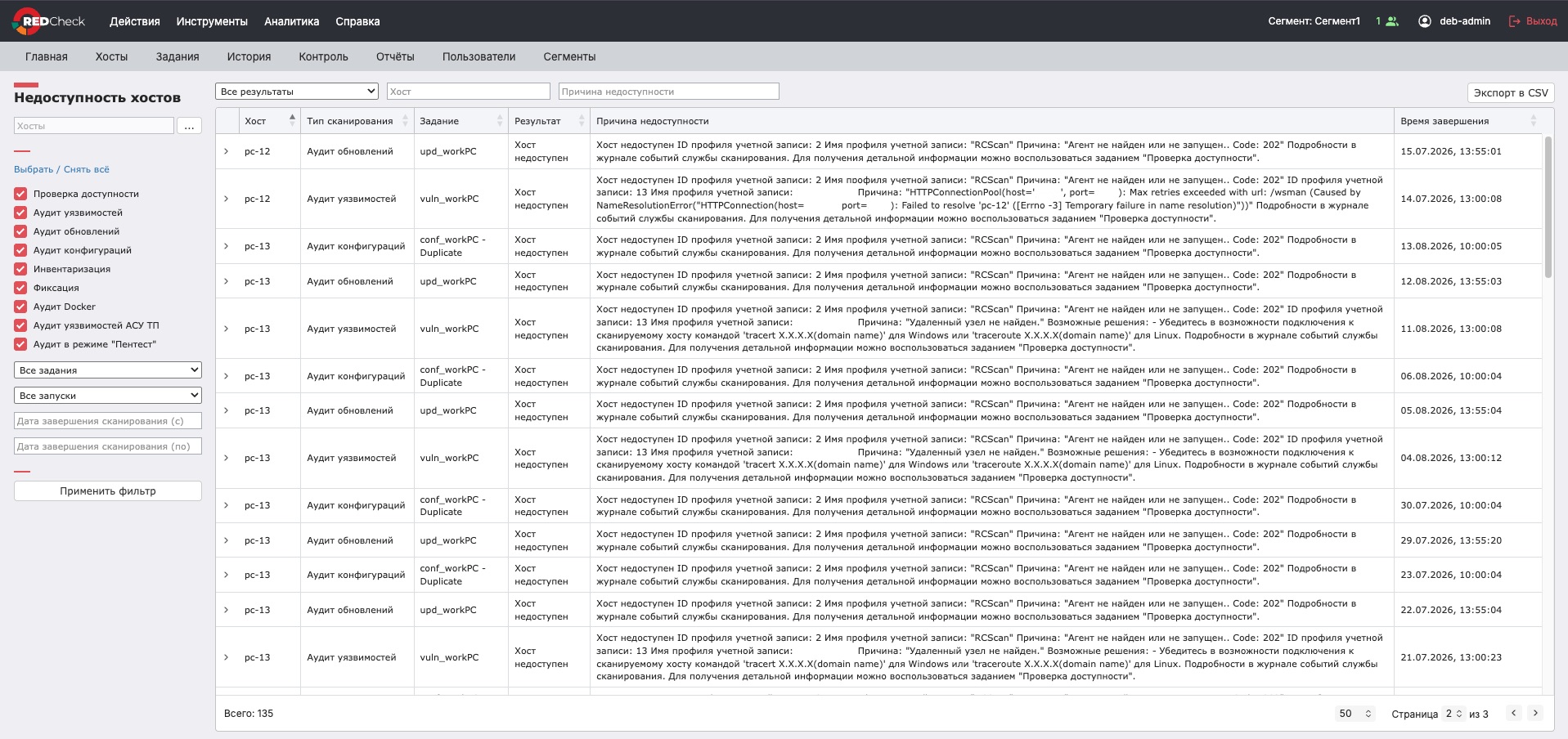Viewport: 1568px width, 739px height.
Task: Click Применить фильтр button
Action: pos(108,490)
